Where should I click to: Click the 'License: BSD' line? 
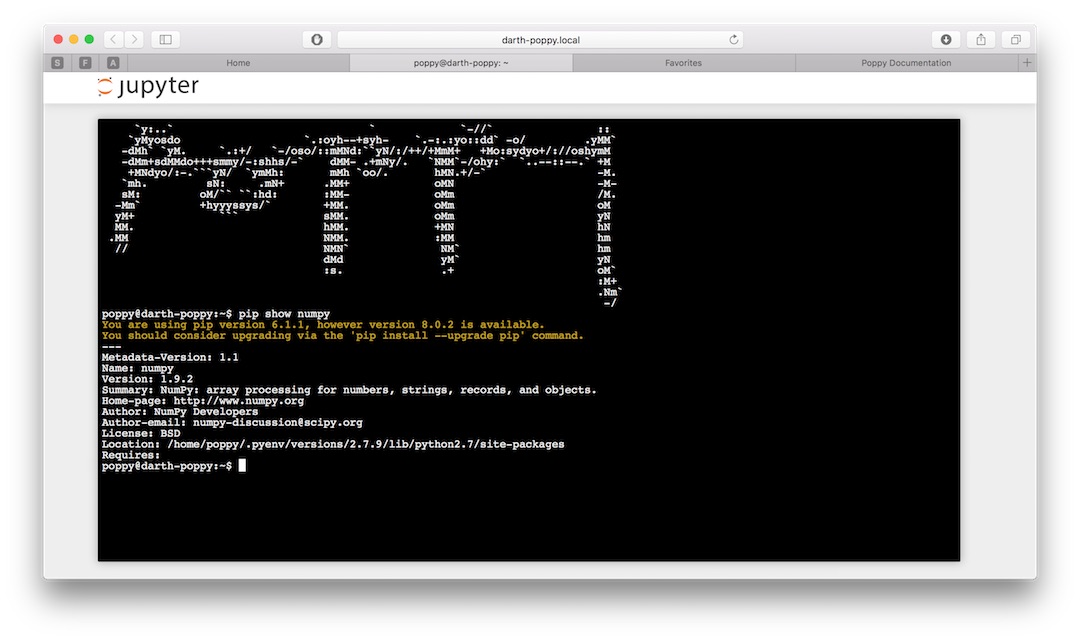coord(141,434)
